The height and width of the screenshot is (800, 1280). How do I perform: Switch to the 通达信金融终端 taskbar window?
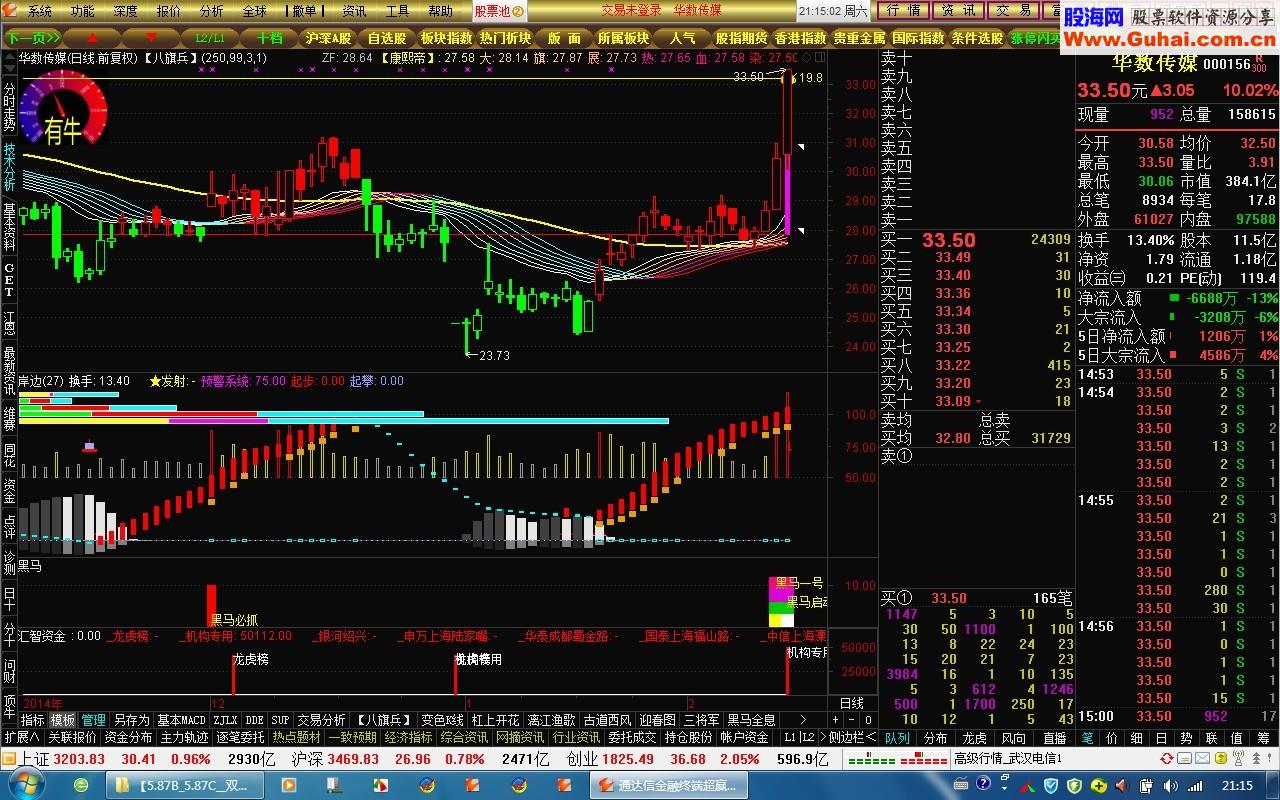coord(668,785)
